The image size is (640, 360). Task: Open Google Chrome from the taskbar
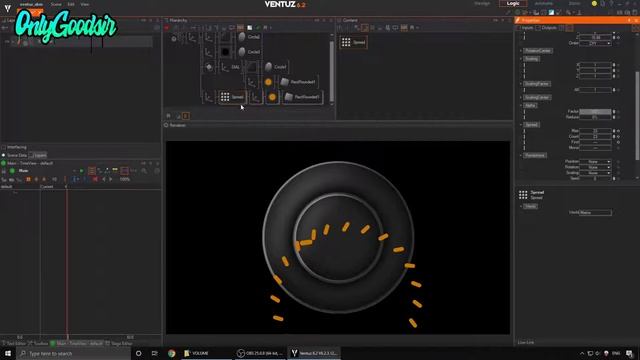[x=171, y=353]
